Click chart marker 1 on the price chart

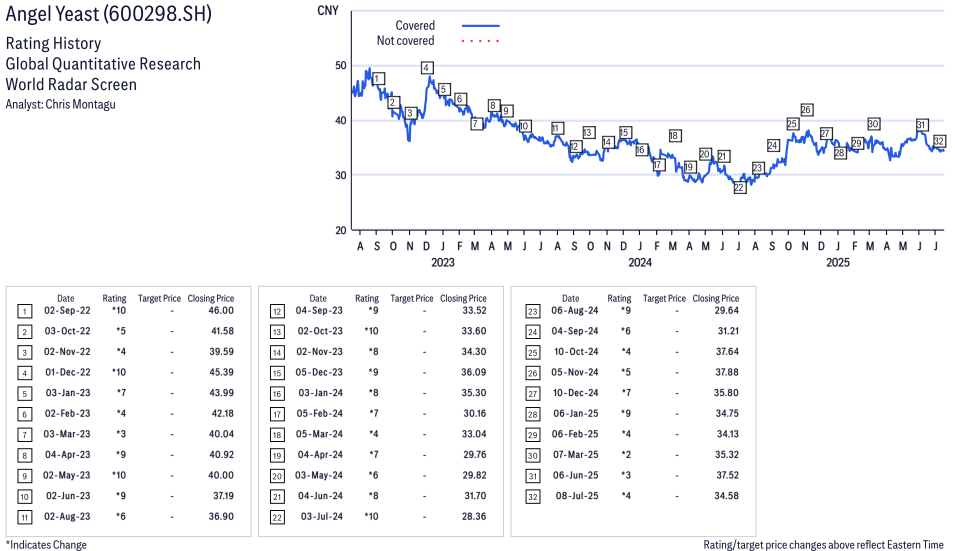(x=378, y=79)
